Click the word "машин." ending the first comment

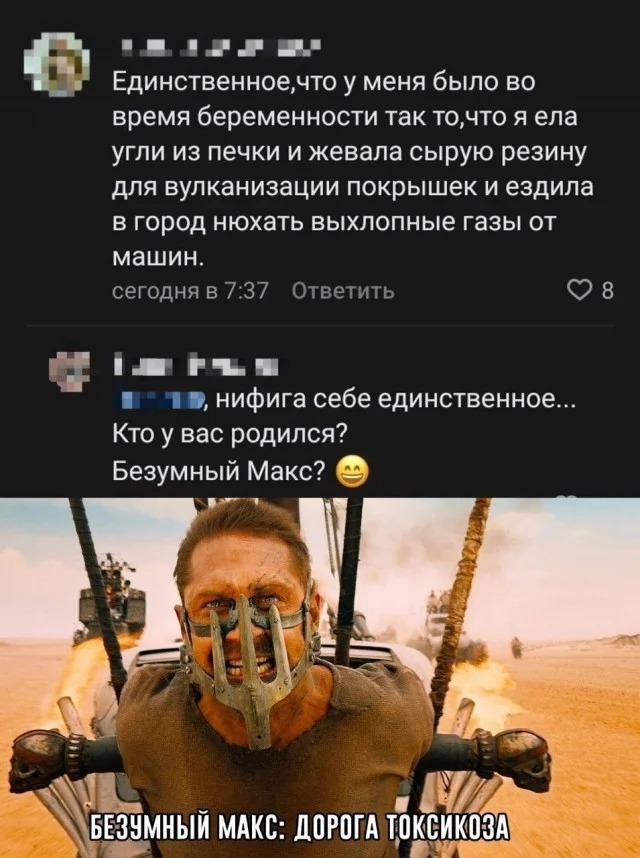[159, 256]
